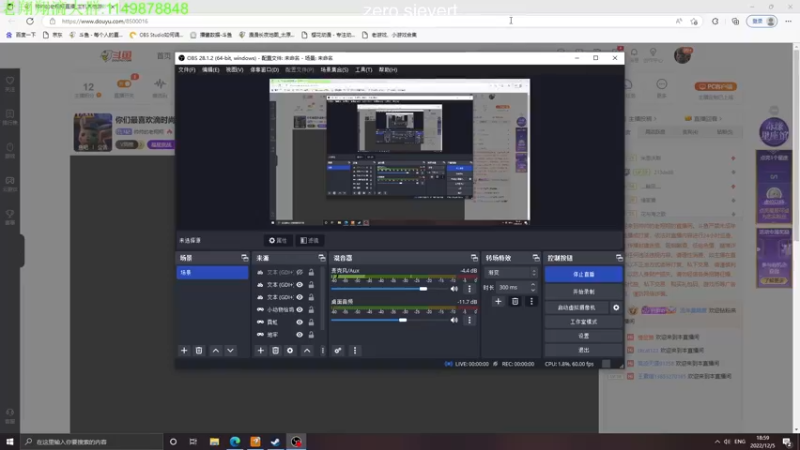Open 麦克风/Aux three-dot options
800x450 pixels.
coord(469,289)
